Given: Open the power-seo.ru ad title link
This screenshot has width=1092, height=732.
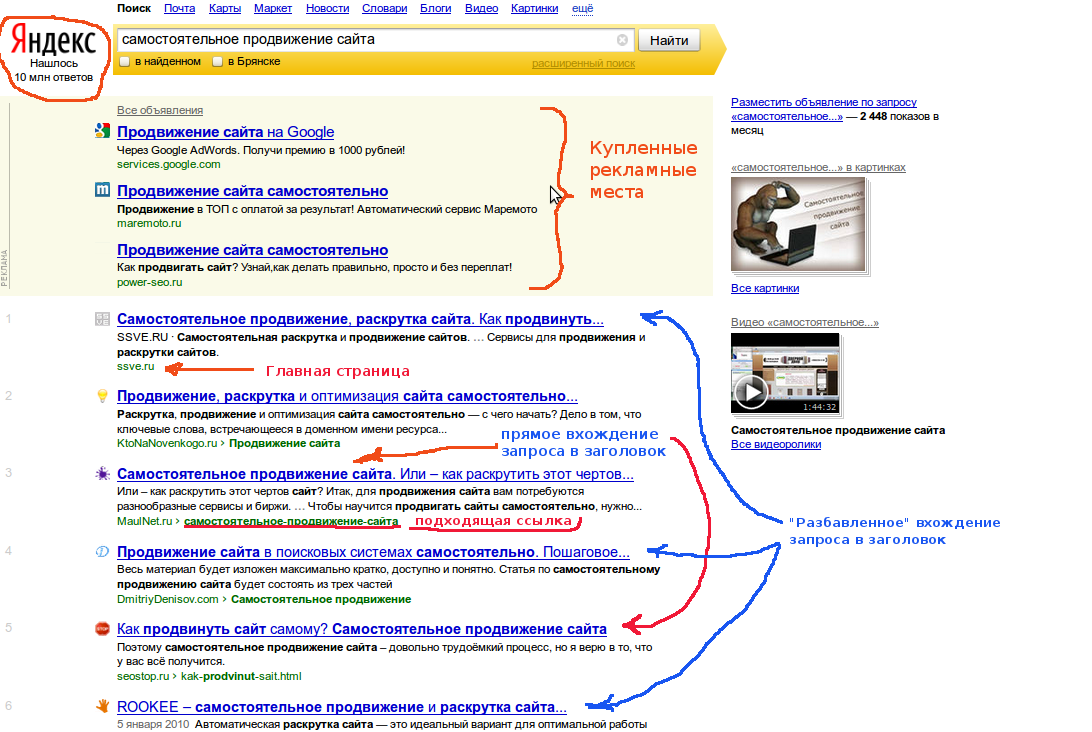Looking at the screenshot, I should [253, 250].
